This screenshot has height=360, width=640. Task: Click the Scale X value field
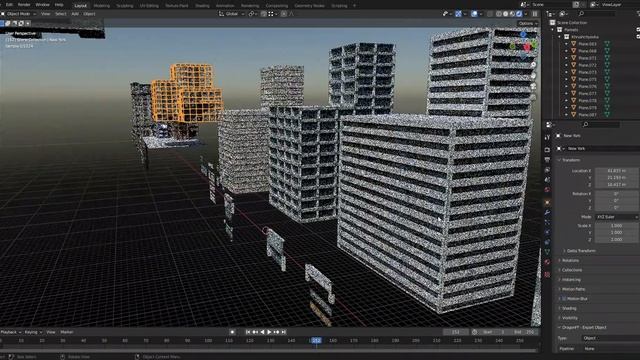click(617, 226)
